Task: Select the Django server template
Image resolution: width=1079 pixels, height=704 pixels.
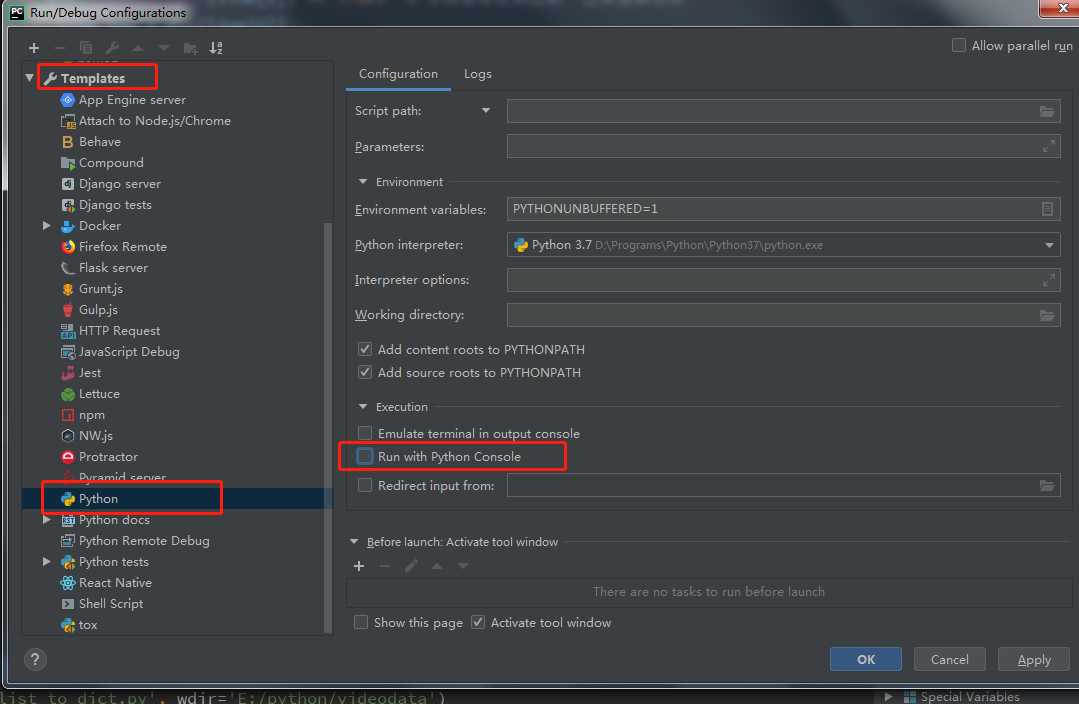Action: pyautogui.click(x=111, y=184)
